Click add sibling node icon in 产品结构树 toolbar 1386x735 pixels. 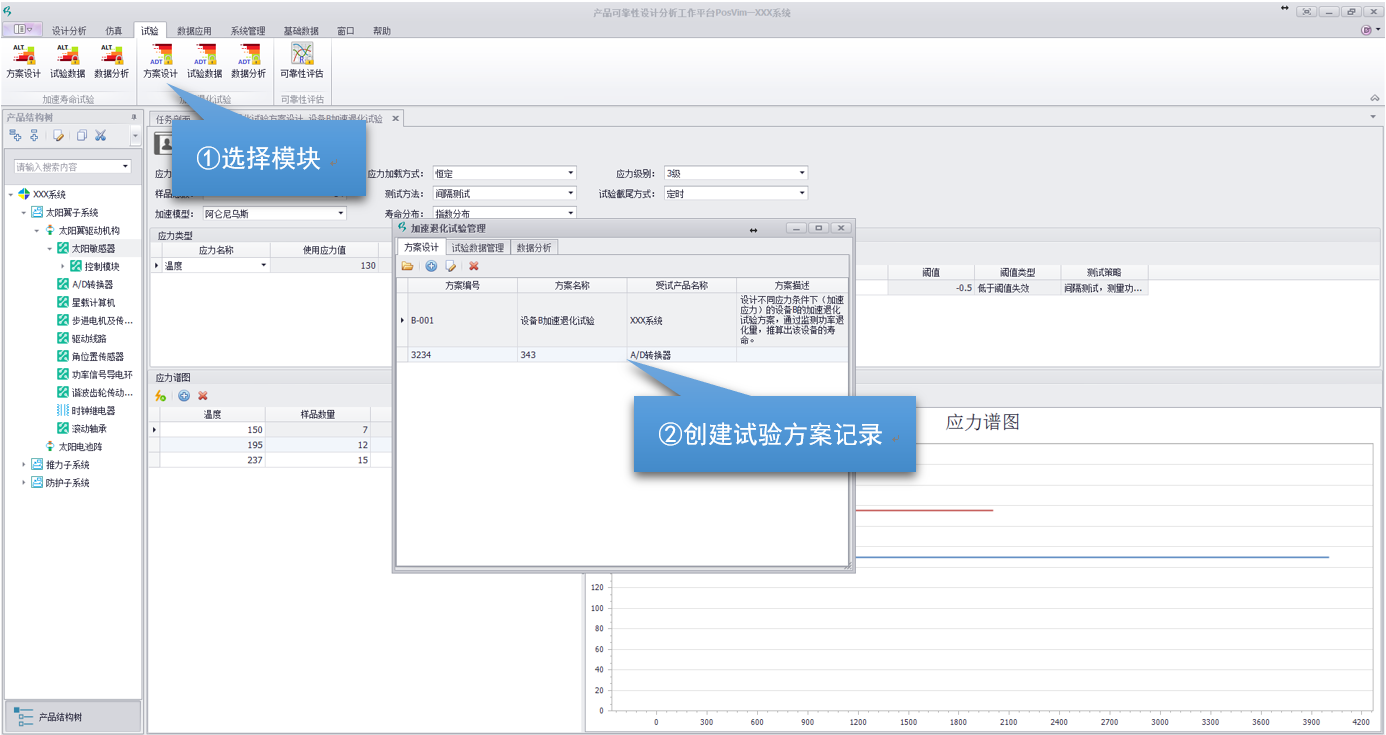click(34, 135)
